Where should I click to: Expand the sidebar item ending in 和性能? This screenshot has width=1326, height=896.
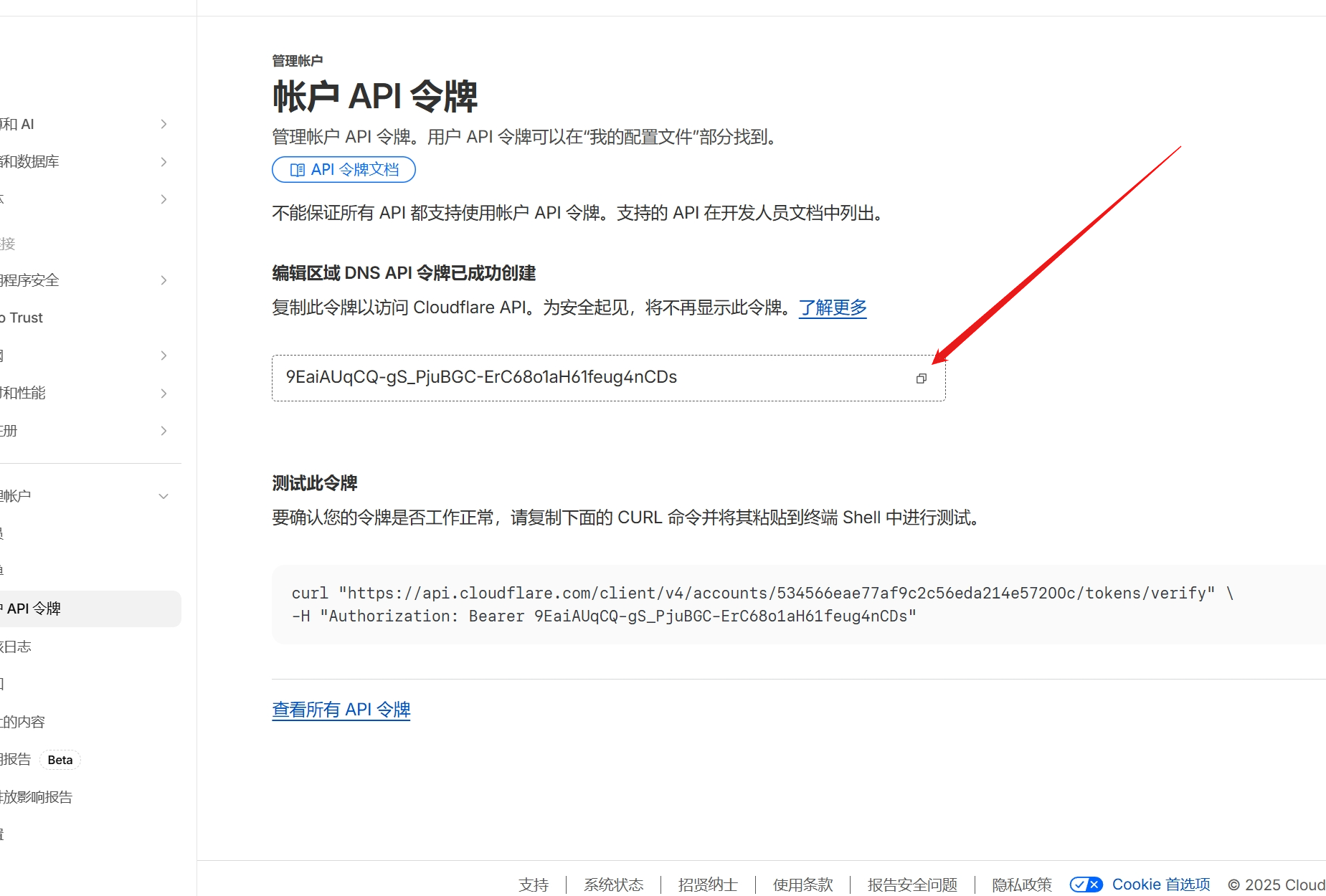tap(164, 394)
